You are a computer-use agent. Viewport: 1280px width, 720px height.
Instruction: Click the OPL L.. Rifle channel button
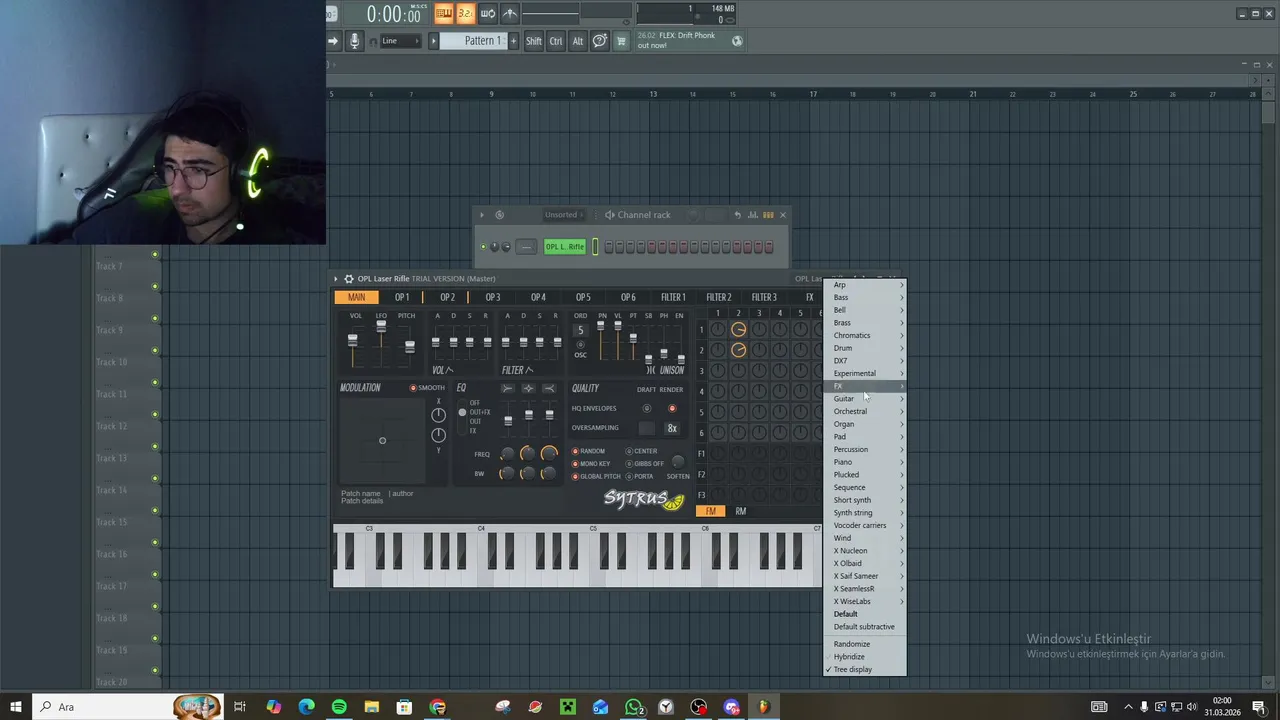(x=565, y=247)
